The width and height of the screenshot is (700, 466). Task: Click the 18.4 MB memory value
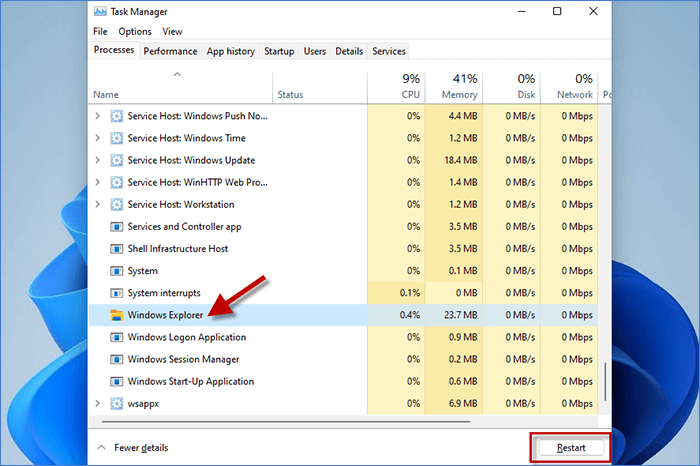click(461, 160)
